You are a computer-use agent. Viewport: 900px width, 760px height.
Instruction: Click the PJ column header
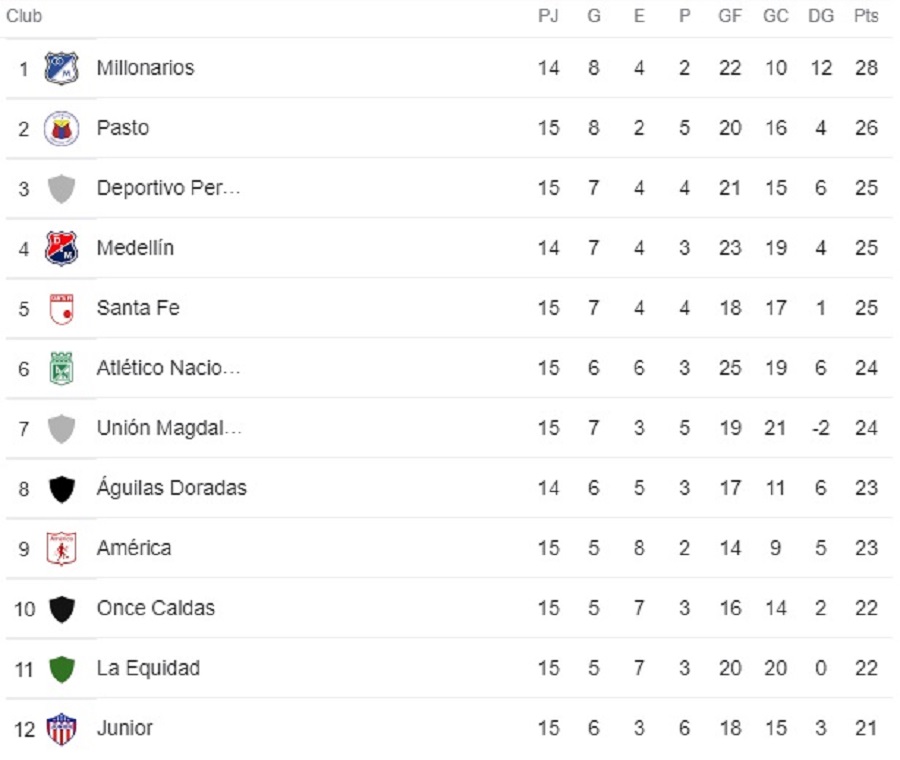(x=548, y=17)
